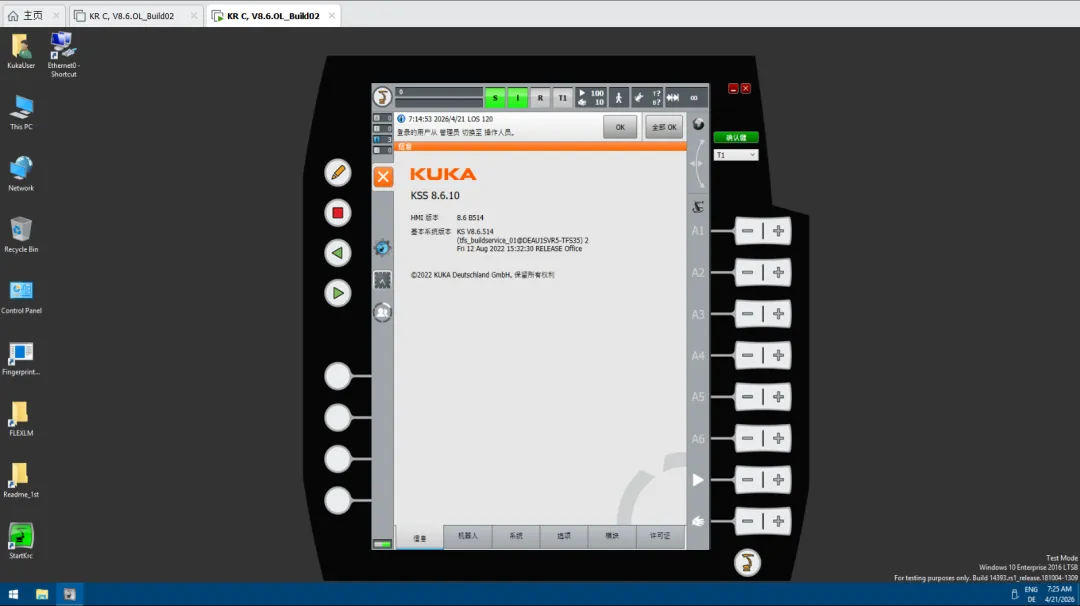Screen dimensions: 1080x606
Task: Click the green 确认键 enabling button
Action: (x=736, y=137)
